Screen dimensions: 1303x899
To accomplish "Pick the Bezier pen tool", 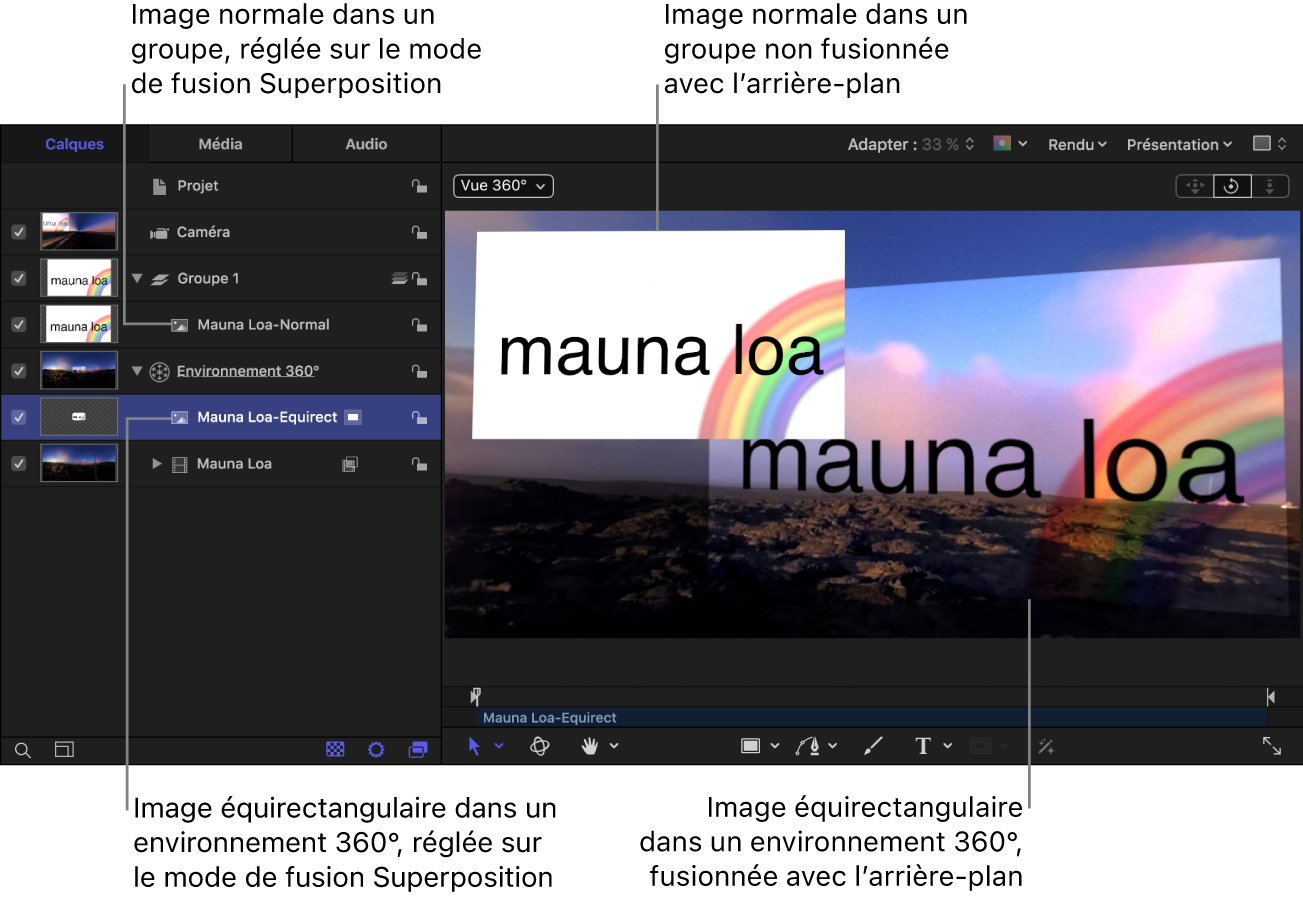I will 808,746.
